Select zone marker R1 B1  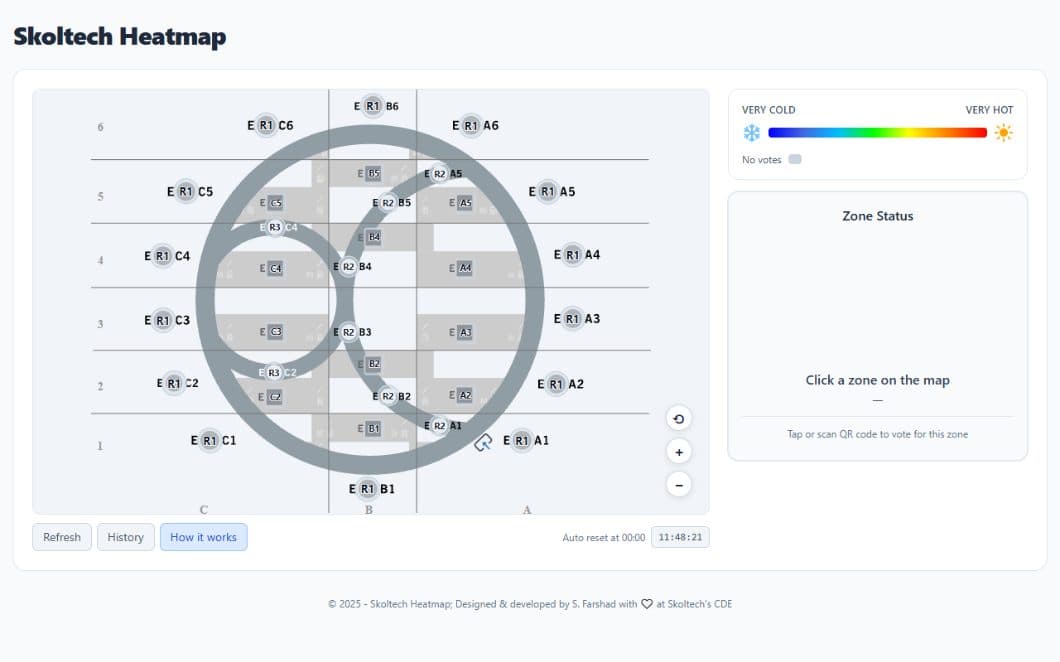point(367,488)
